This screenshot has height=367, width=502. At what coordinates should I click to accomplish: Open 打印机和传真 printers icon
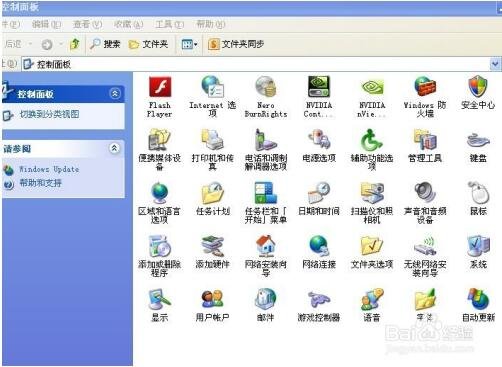coord(213,149)
